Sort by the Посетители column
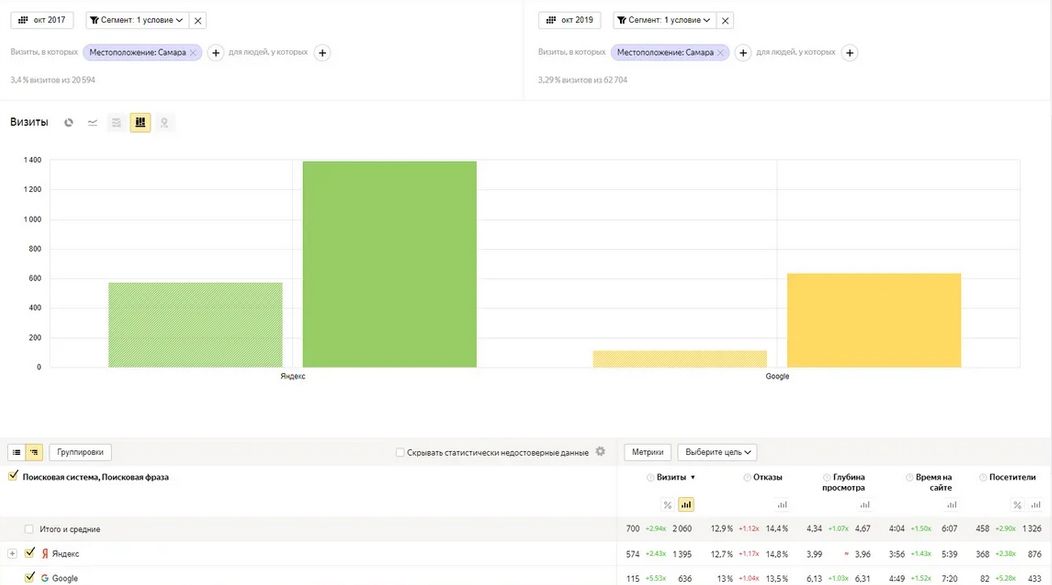 pos(1012,477)
